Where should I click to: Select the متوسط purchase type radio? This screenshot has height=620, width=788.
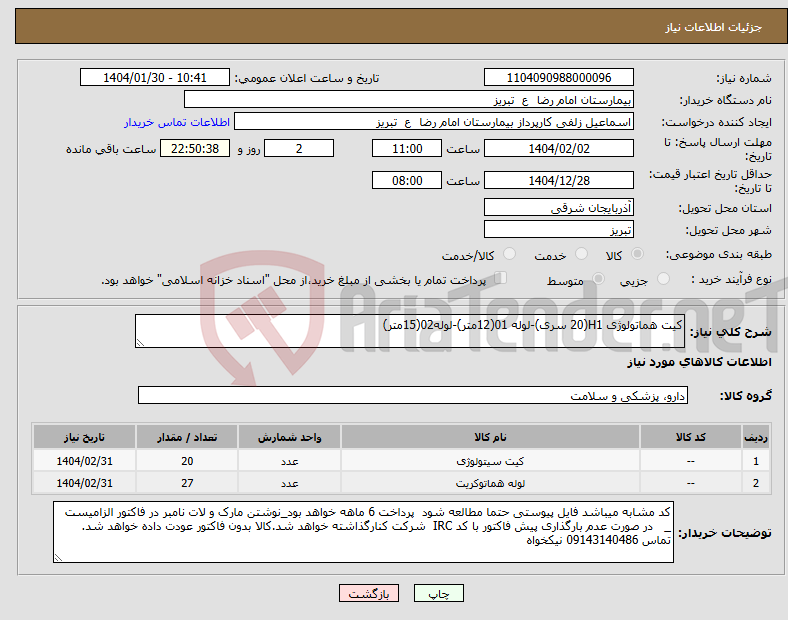[x=598, y=278]
